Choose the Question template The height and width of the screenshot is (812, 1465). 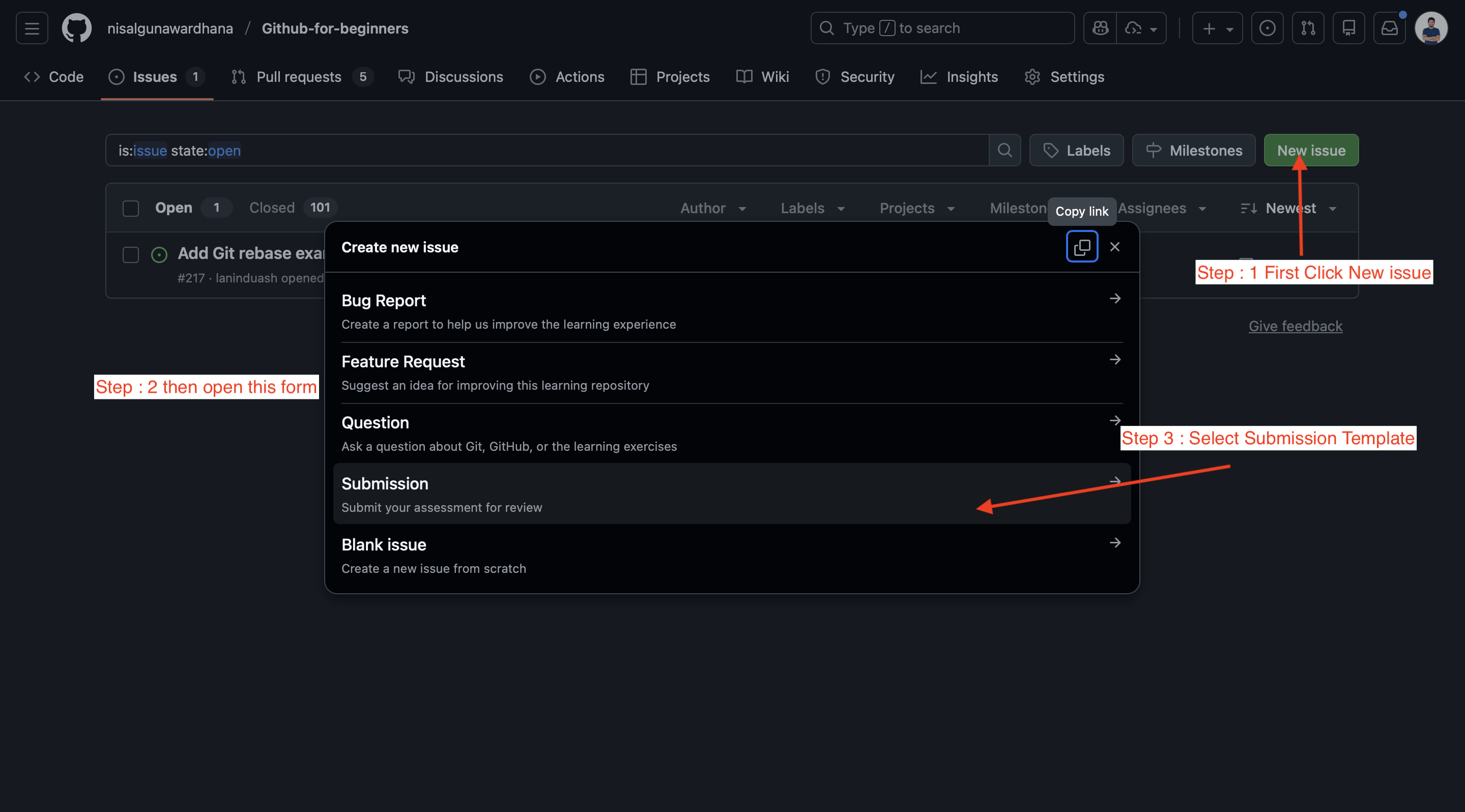tap(732, 433)
